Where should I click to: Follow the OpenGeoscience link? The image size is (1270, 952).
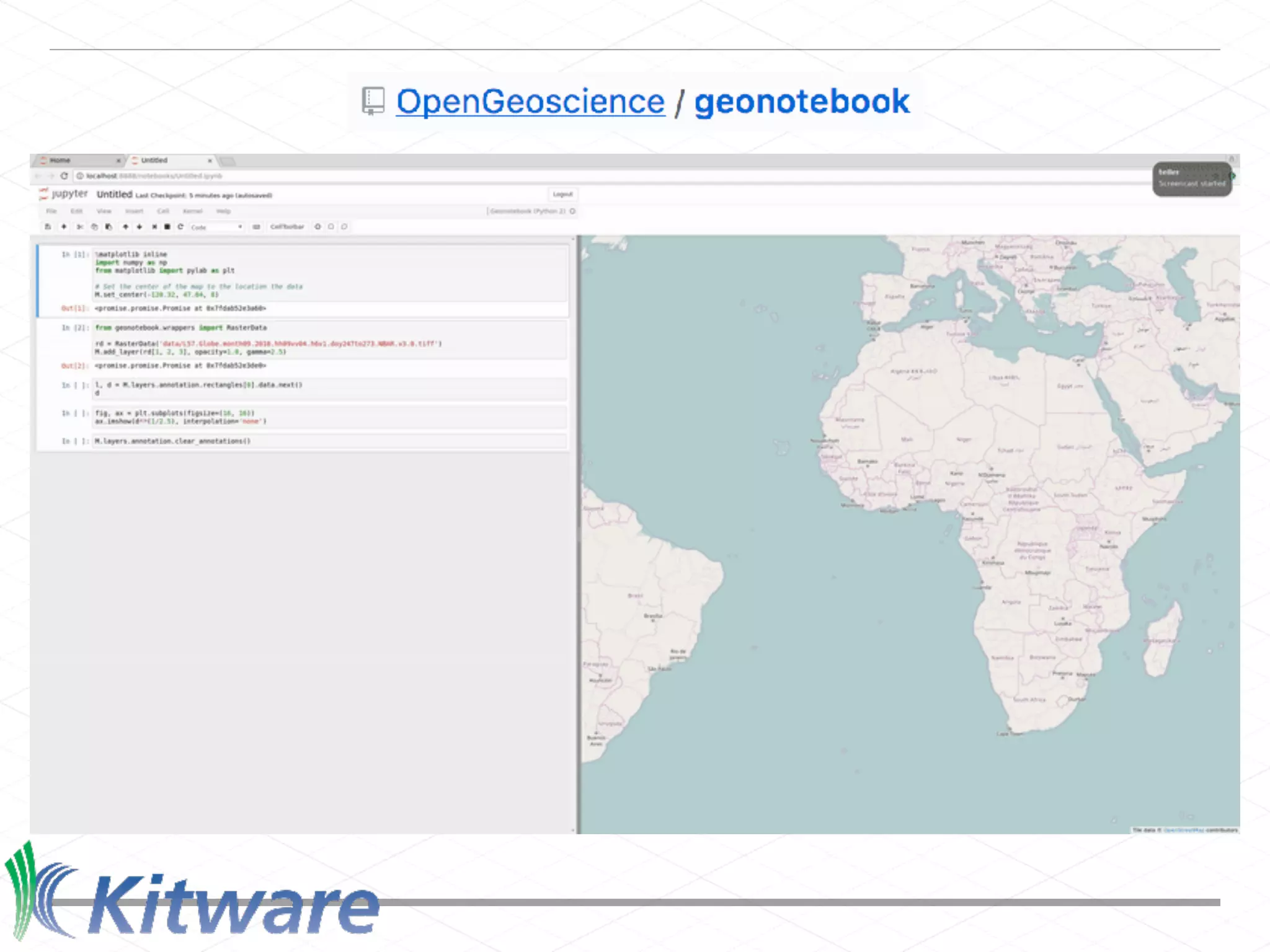(x=530, y=102)
